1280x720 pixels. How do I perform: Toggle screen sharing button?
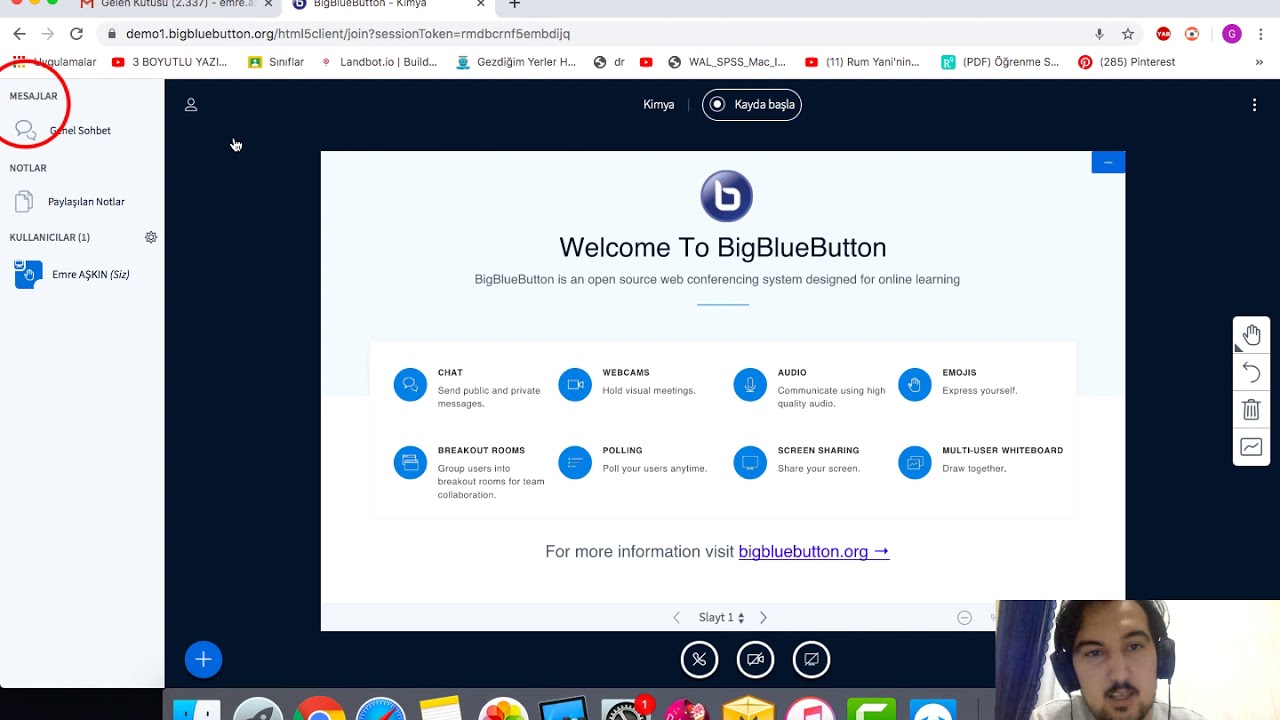(x=811, y=659)
